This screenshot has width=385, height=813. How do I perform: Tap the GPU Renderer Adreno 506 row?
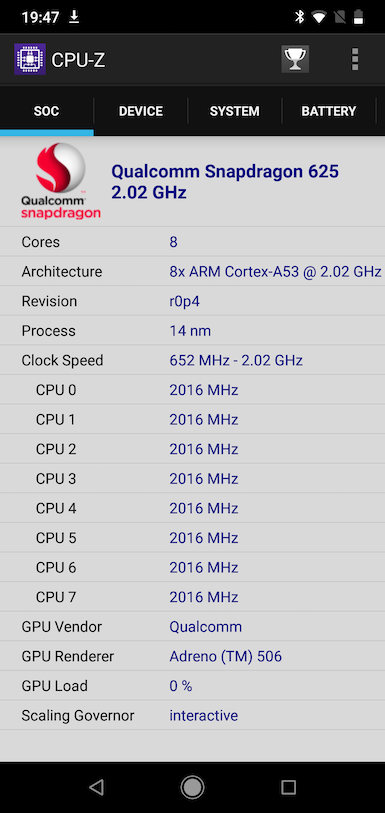tap(192, 656)
